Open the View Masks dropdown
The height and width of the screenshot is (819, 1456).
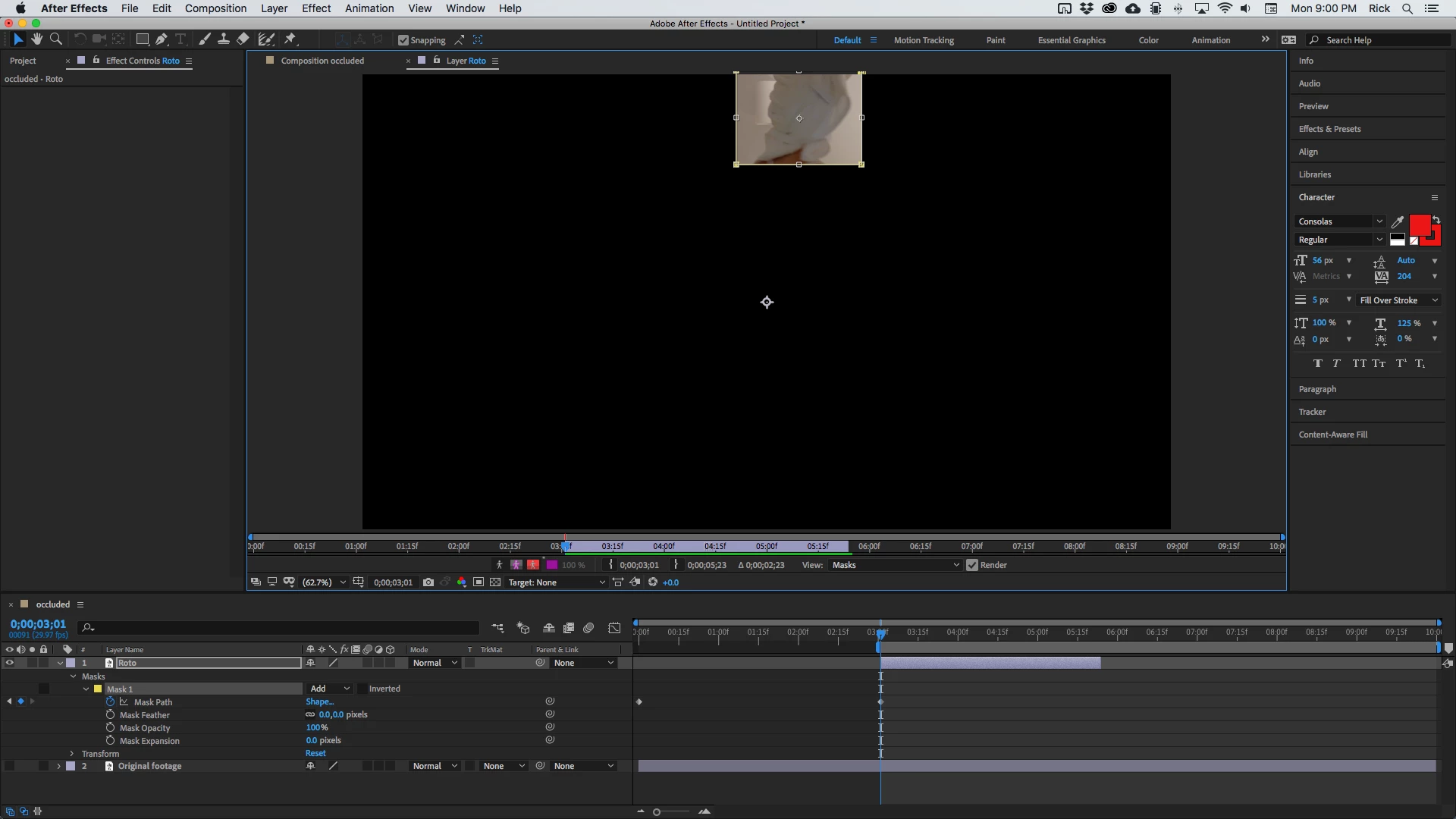coord(895,565)
